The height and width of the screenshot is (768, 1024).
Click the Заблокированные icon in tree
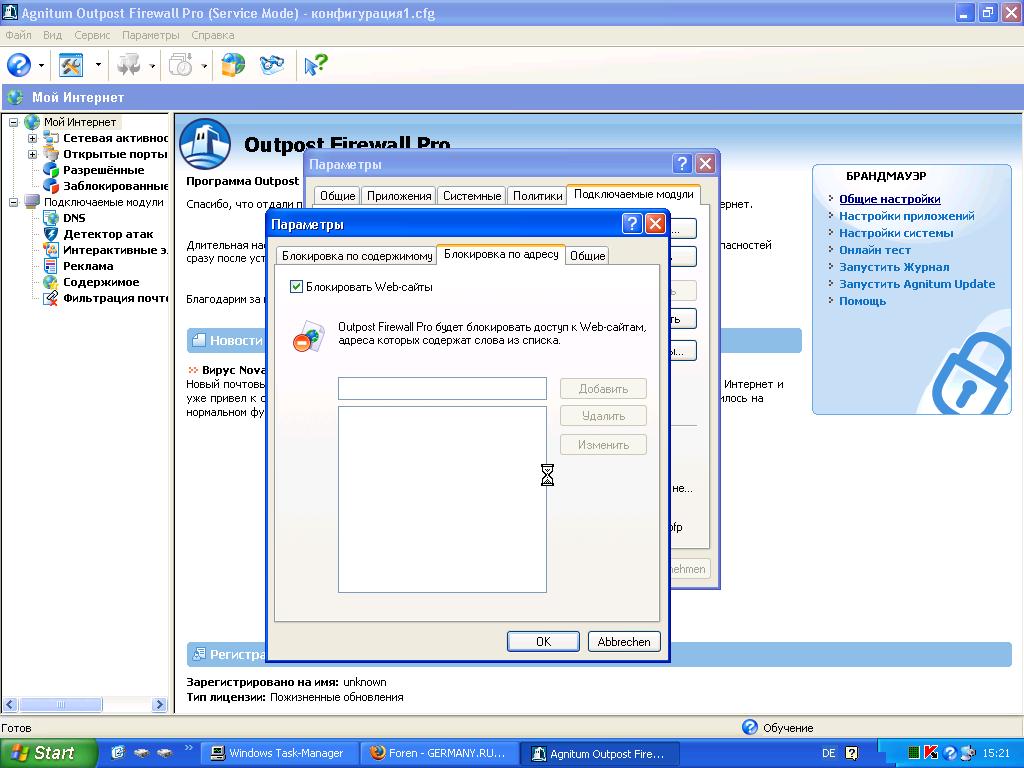50,186
